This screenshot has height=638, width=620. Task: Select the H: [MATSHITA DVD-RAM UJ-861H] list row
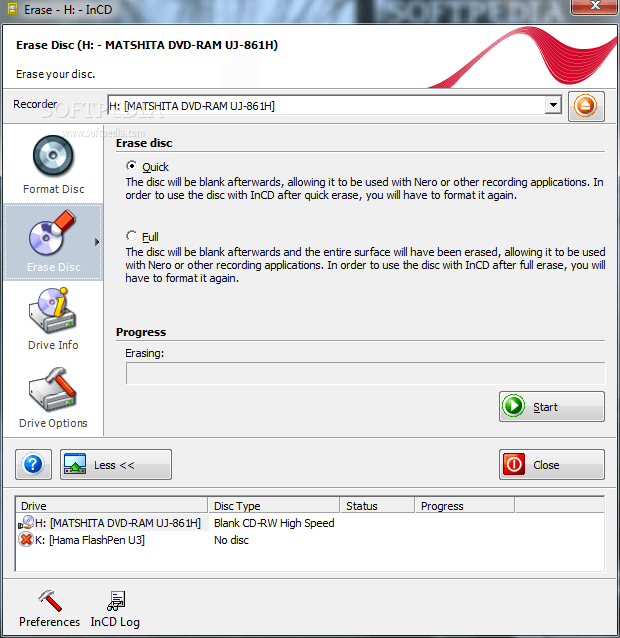coord(309,522)
